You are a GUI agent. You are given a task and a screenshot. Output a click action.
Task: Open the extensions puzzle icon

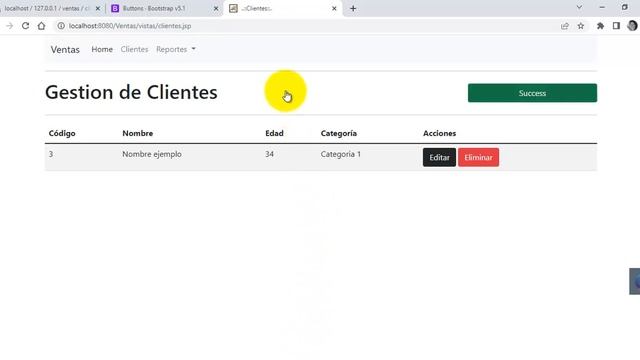coord(600,26)
